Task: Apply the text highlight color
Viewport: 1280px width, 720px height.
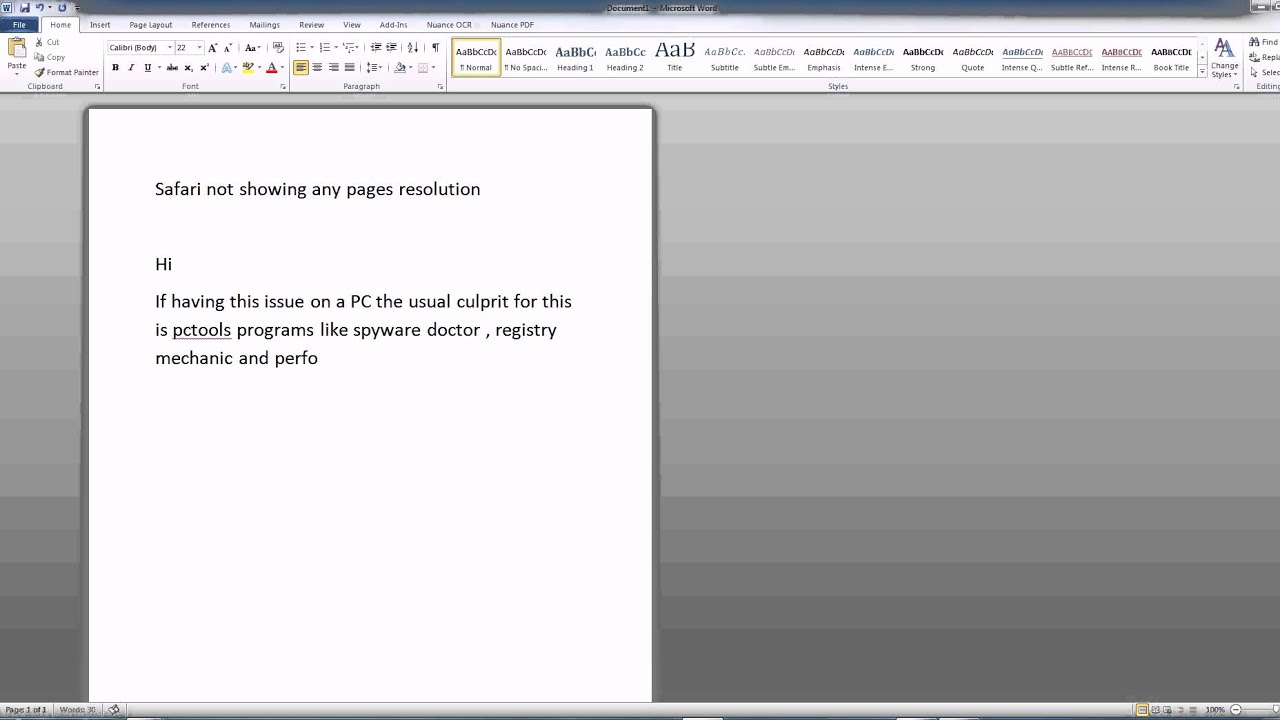Action: pyautogui.click(x=248, y=68)
